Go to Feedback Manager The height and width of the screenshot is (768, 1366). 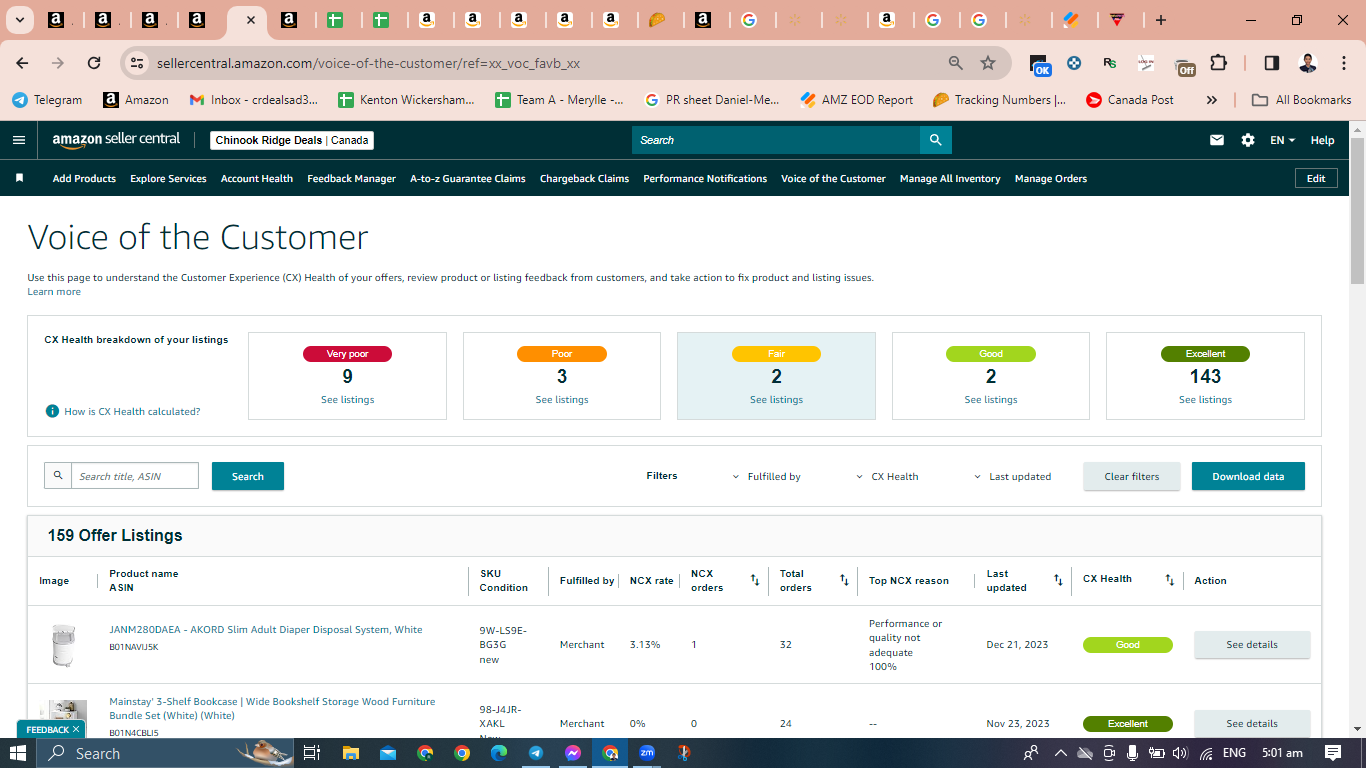point(352,179)
